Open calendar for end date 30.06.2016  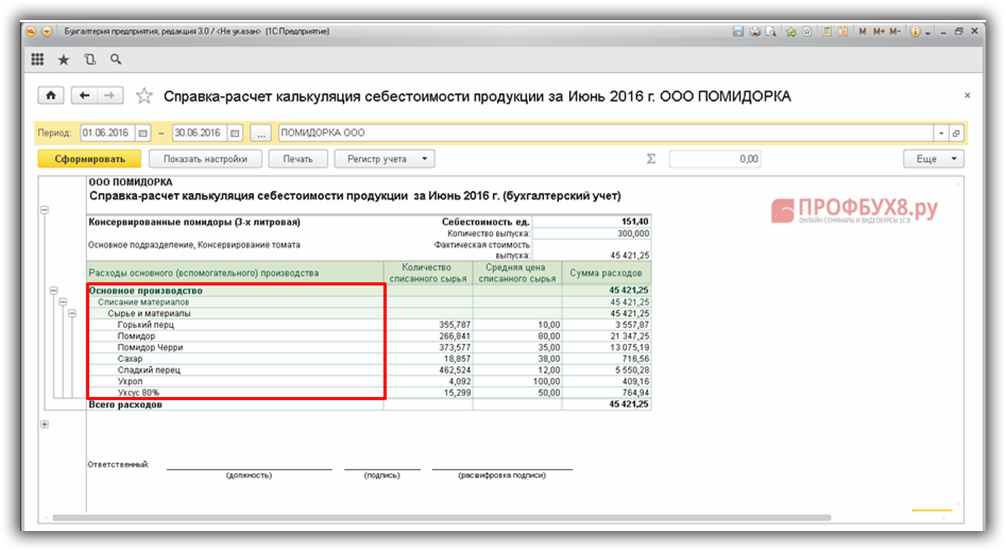coord(234,133)
